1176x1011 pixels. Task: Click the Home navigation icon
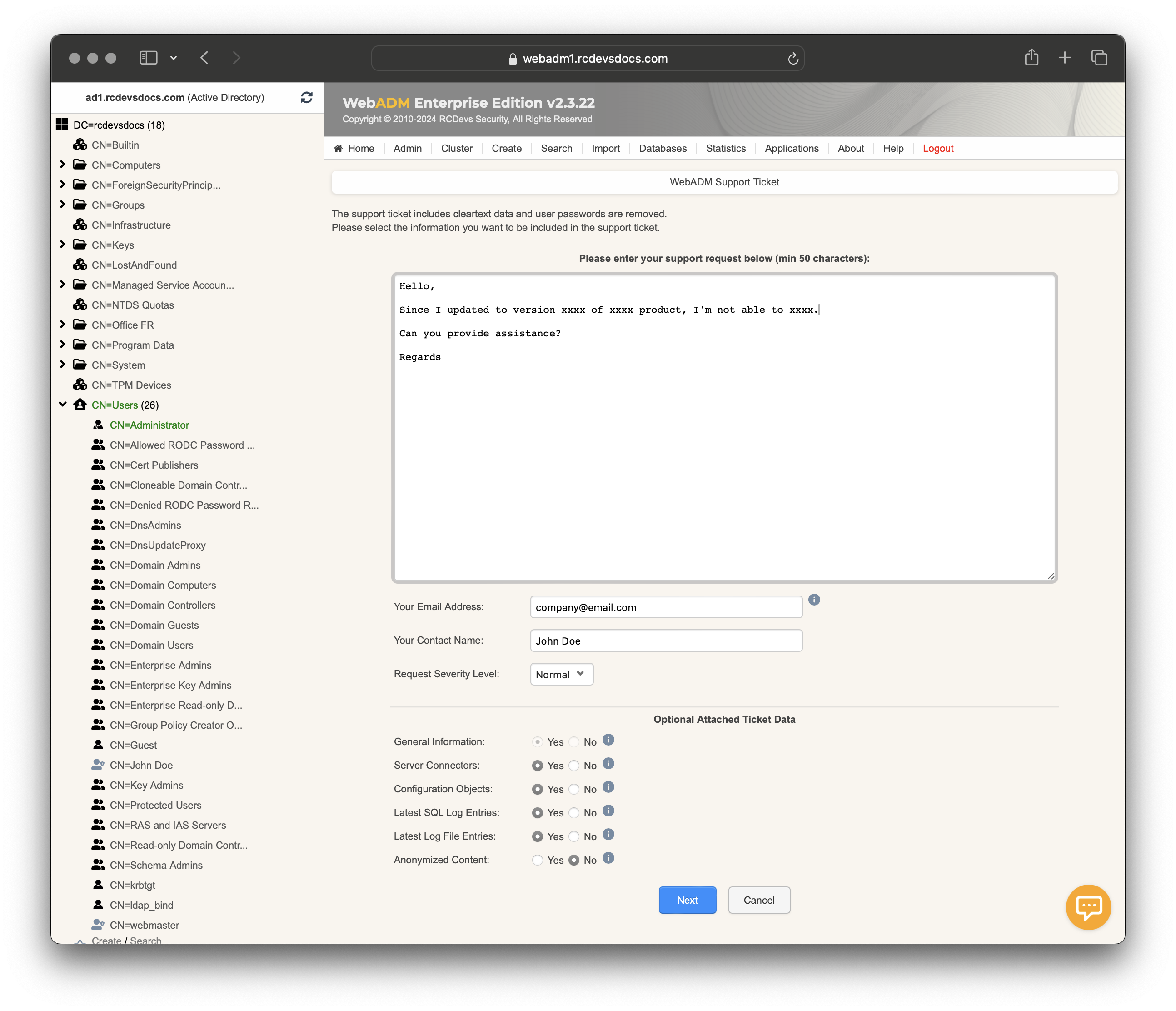(340, 148)
